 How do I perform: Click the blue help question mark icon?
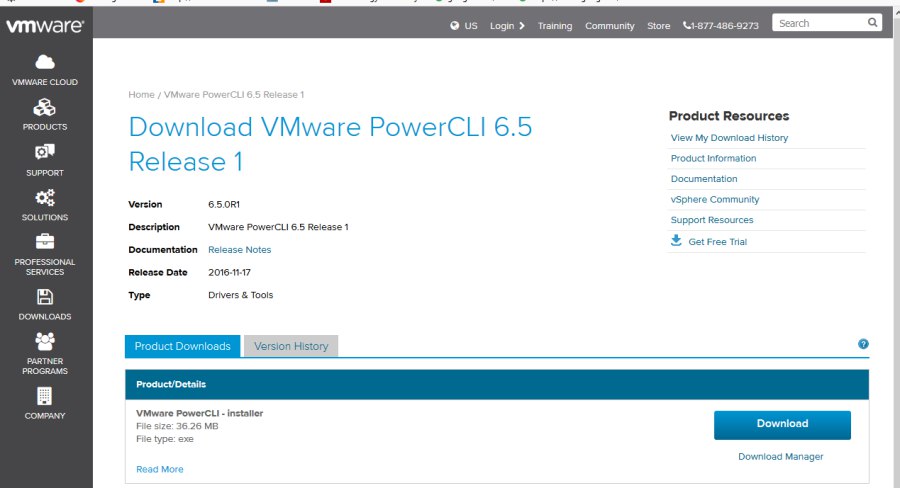click(863, 344)
